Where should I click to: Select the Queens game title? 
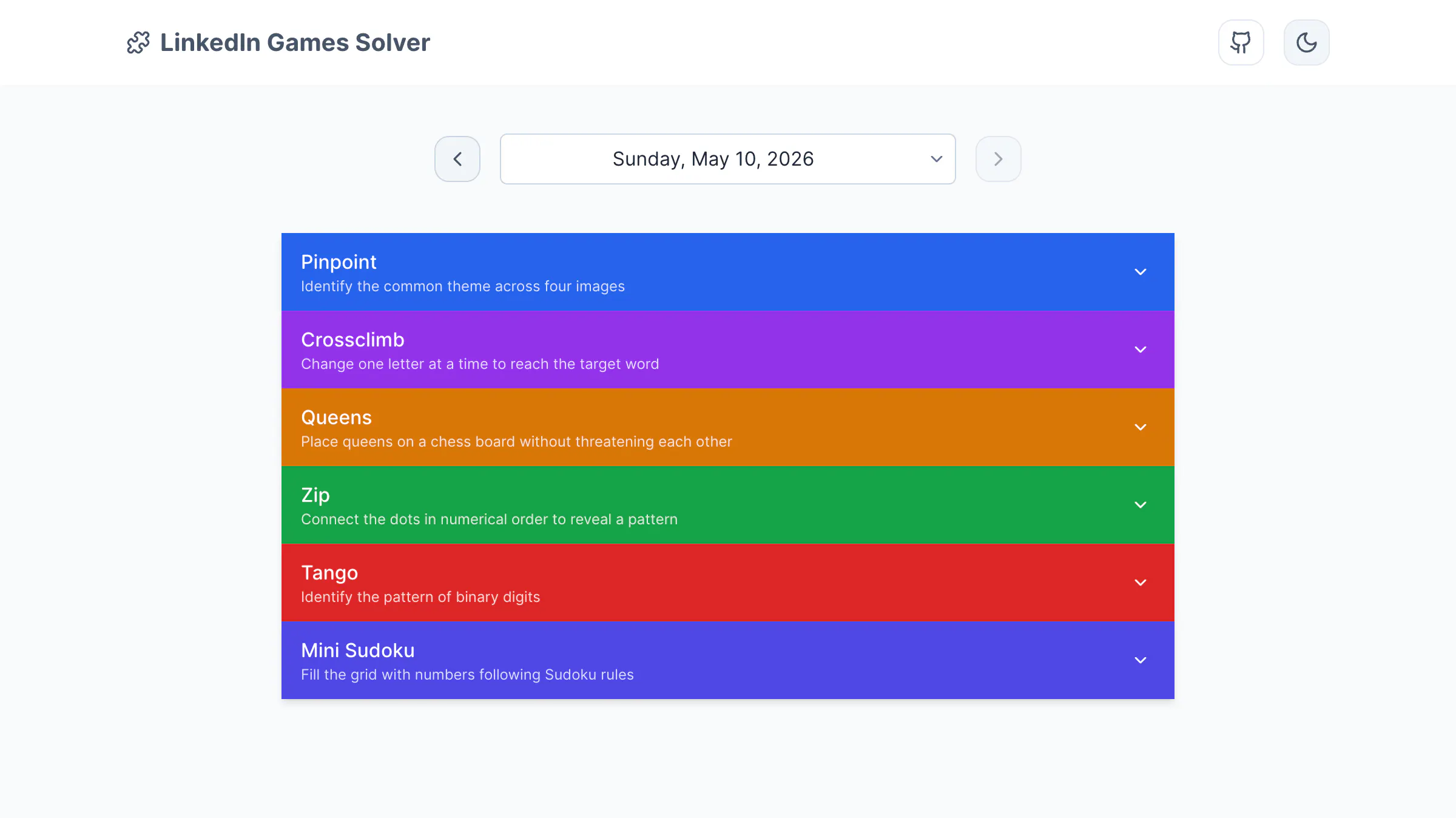tap(336, 417)
